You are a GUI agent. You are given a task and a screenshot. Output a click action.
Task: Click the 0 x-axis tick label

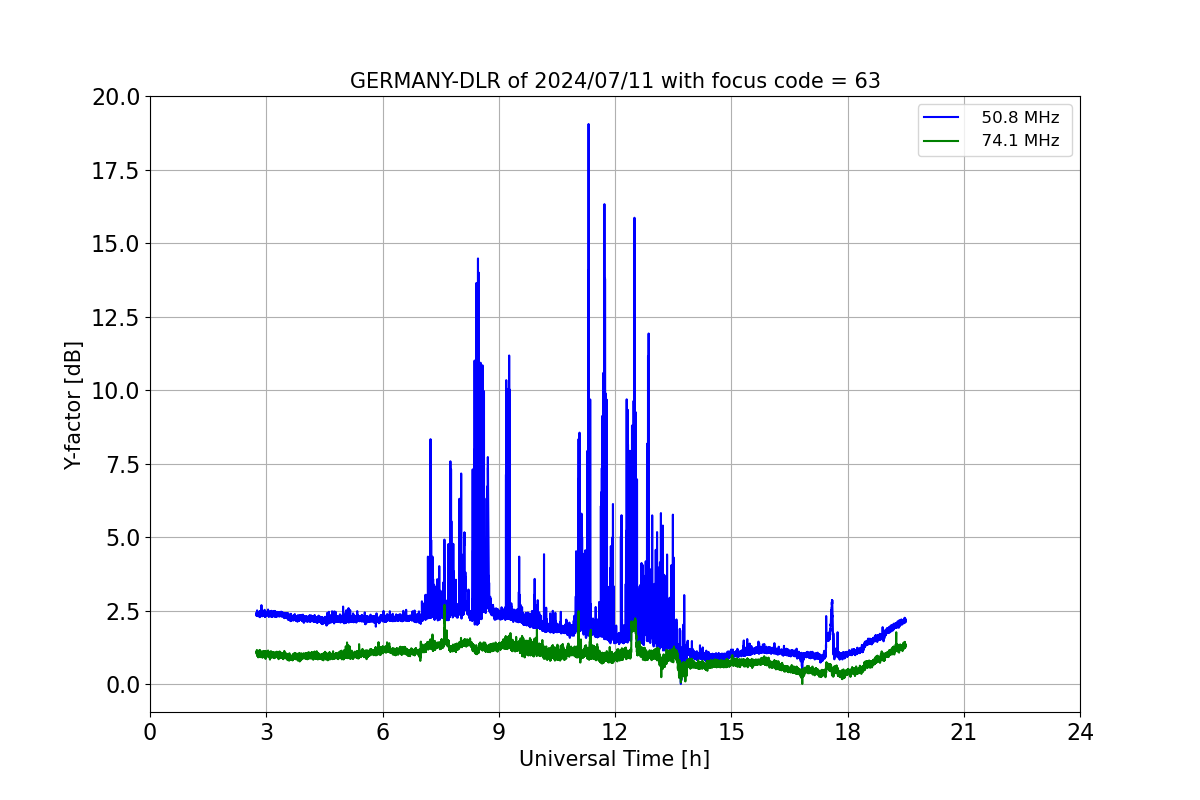coord(150,732)
